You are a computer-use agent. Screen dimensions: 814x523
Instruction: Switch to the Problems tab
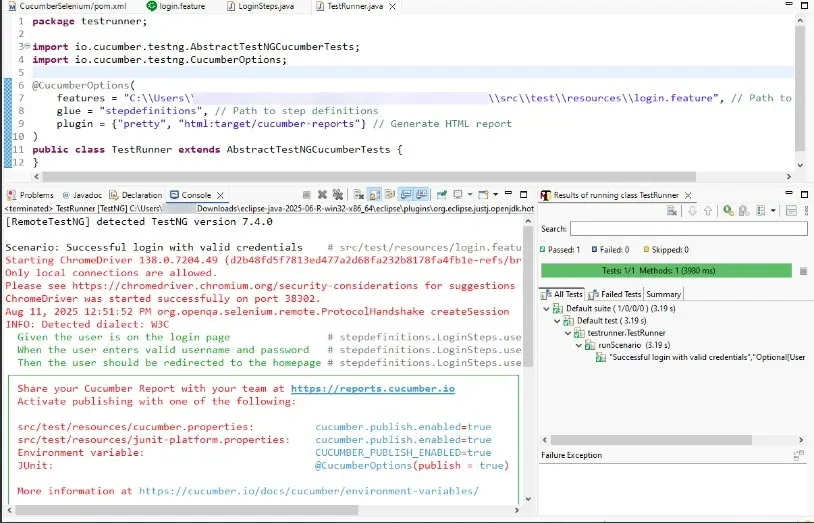31,195
